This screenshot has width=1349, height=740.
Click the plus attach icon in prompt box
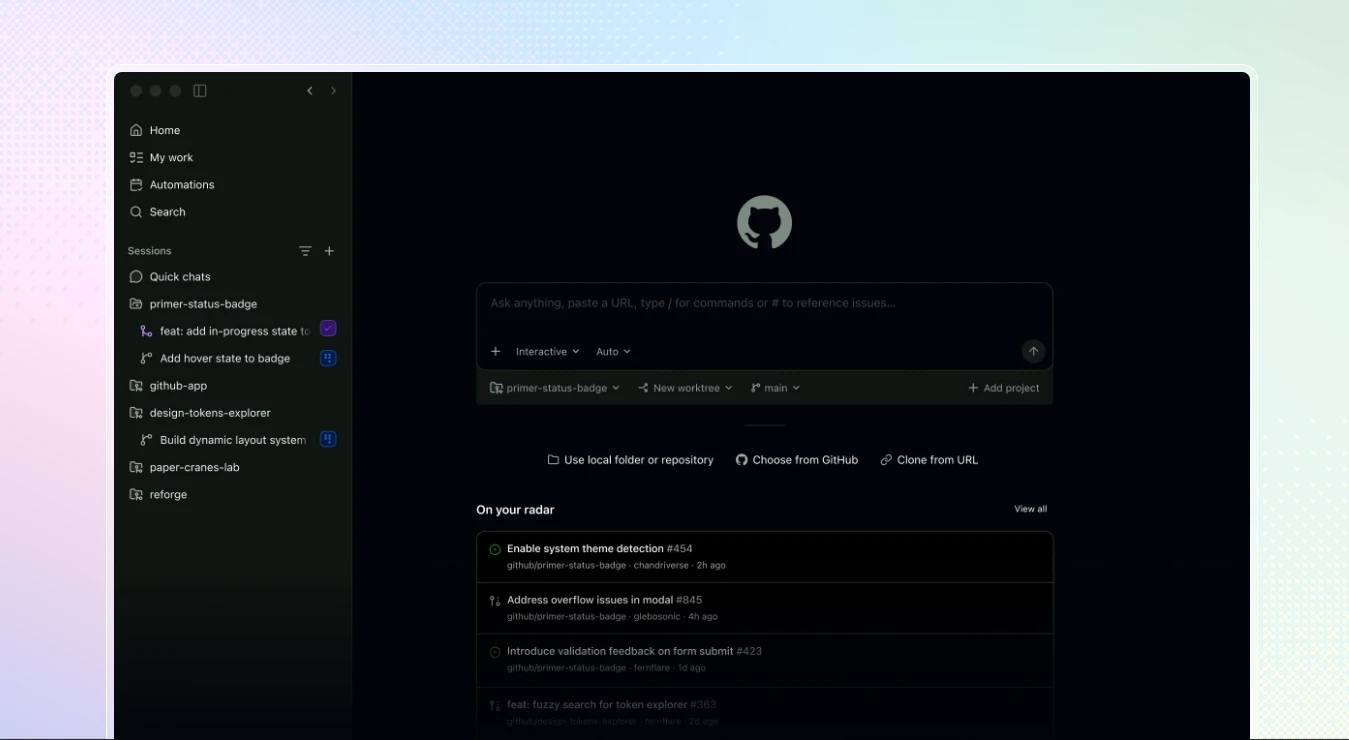coord(495,351)
